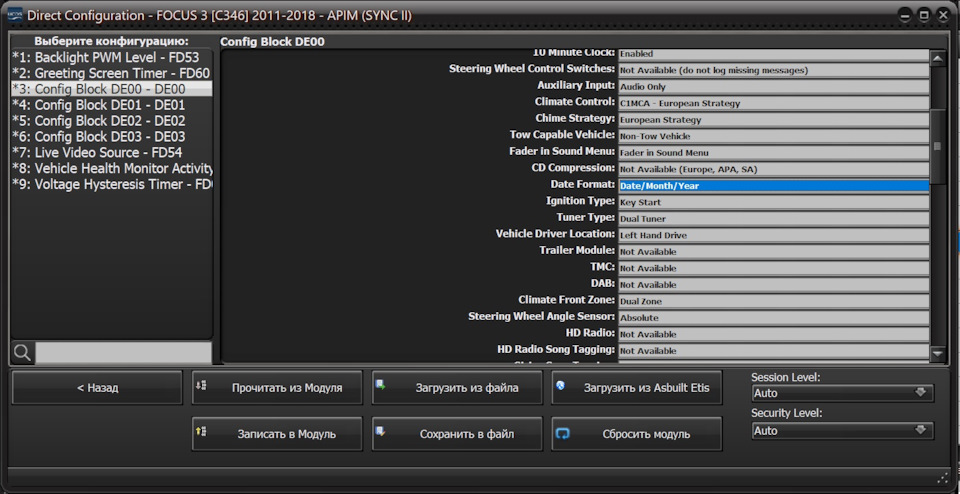The image size is (960, 494).
Task: Open the Vehicle Driver Location value
Action: (773, 235)
